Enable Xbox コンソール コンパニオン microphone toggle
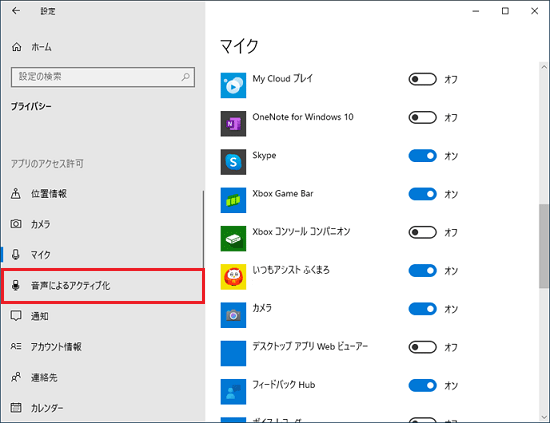 tap(422, 232)
